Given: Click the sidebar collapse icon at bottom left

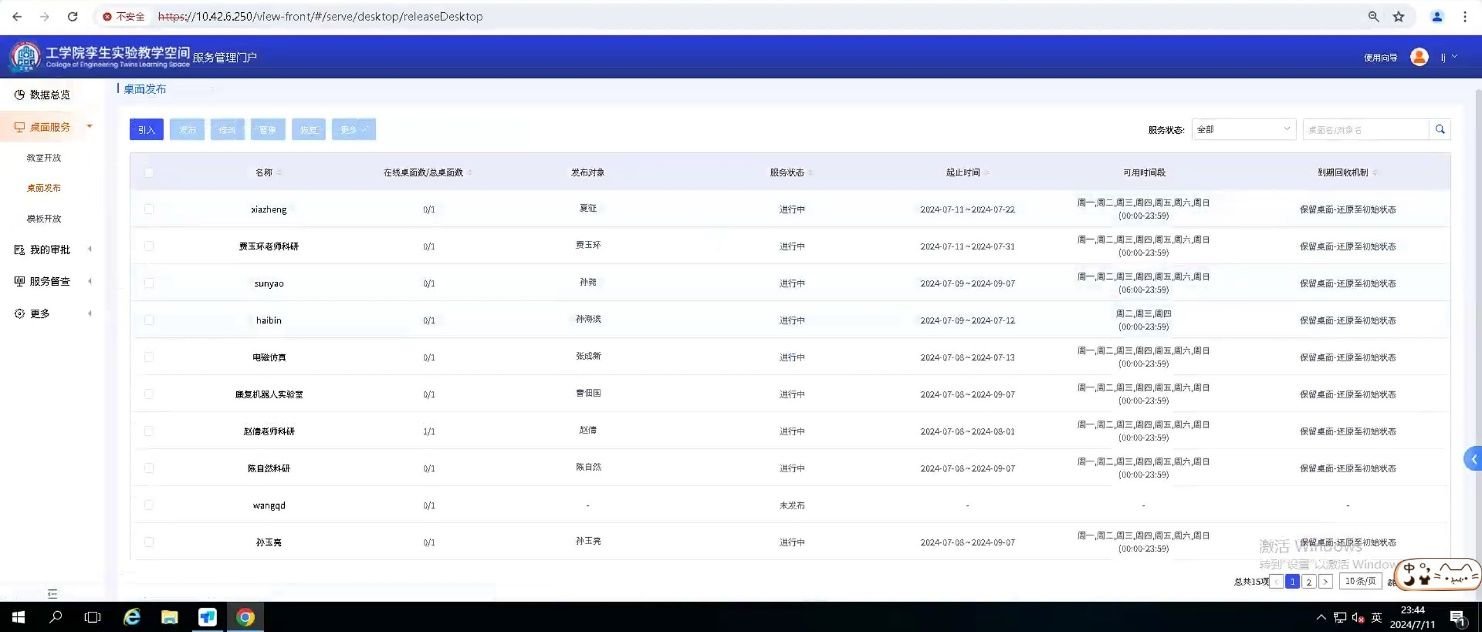Looking at the screenshot, I should click(x=53, y=593).
